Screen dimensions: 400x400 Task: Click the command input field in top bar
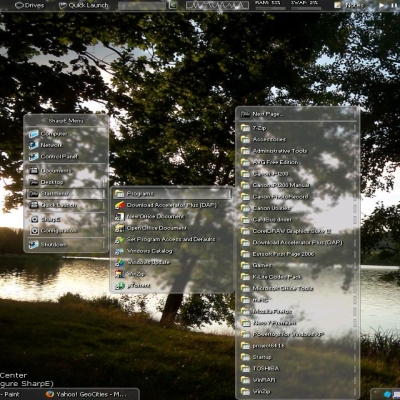tap(142, 5)
